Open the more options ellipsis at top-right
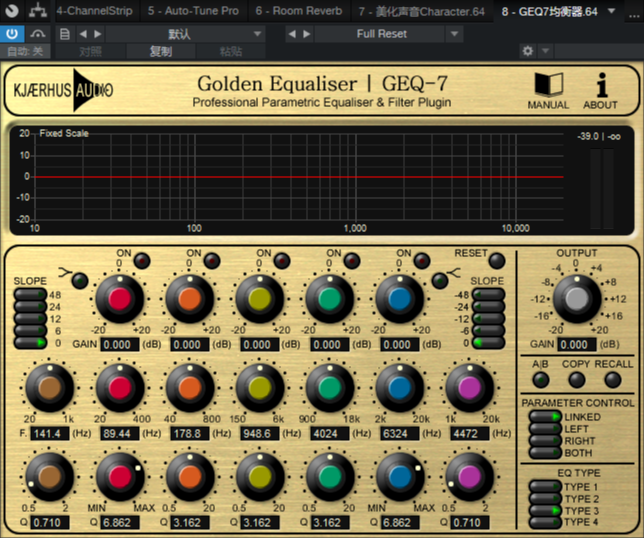The image size is (644, 538). click(634, 14)
